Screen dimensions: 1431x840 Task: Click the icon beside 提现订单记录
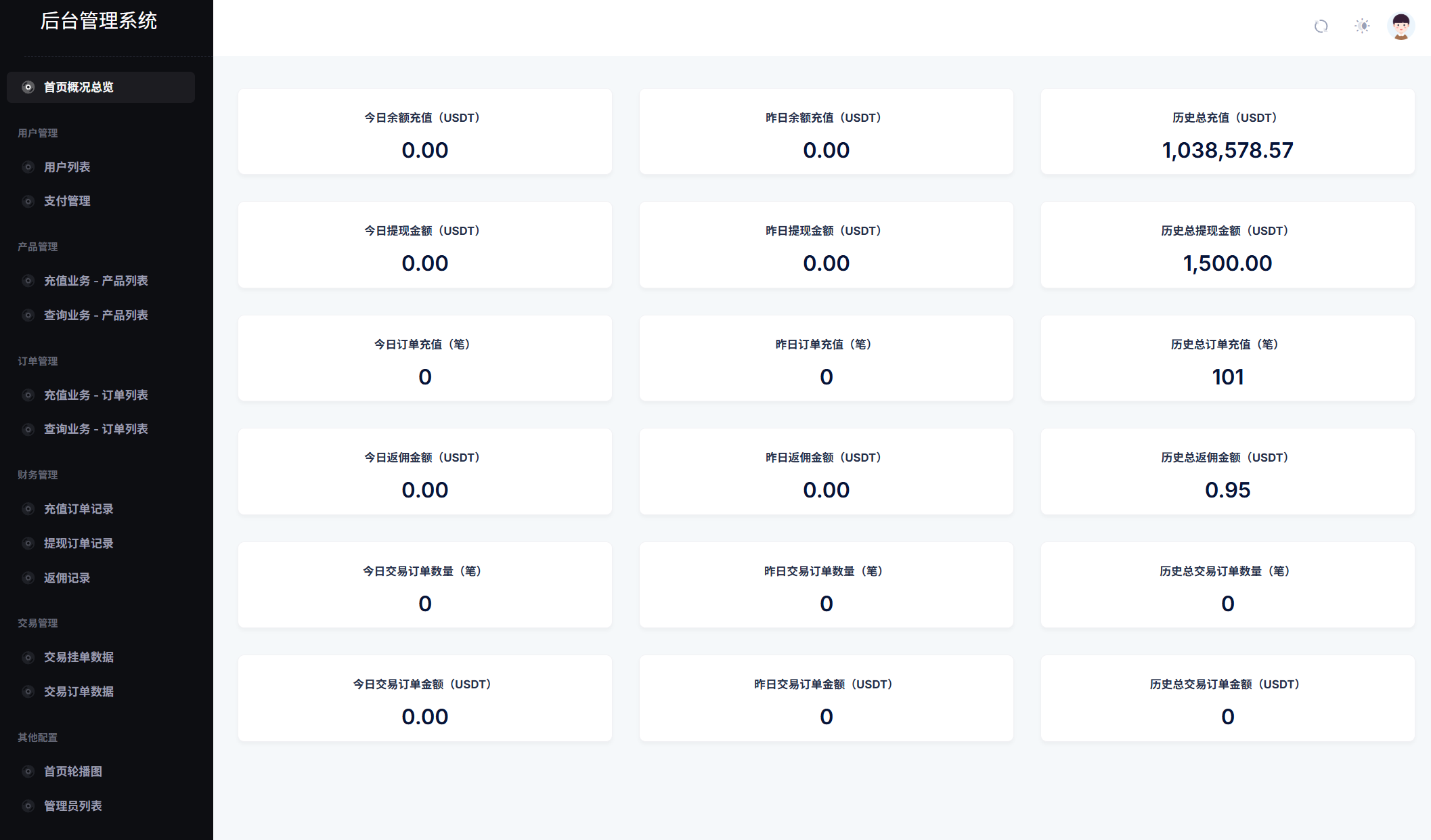[x=28, y=544]
